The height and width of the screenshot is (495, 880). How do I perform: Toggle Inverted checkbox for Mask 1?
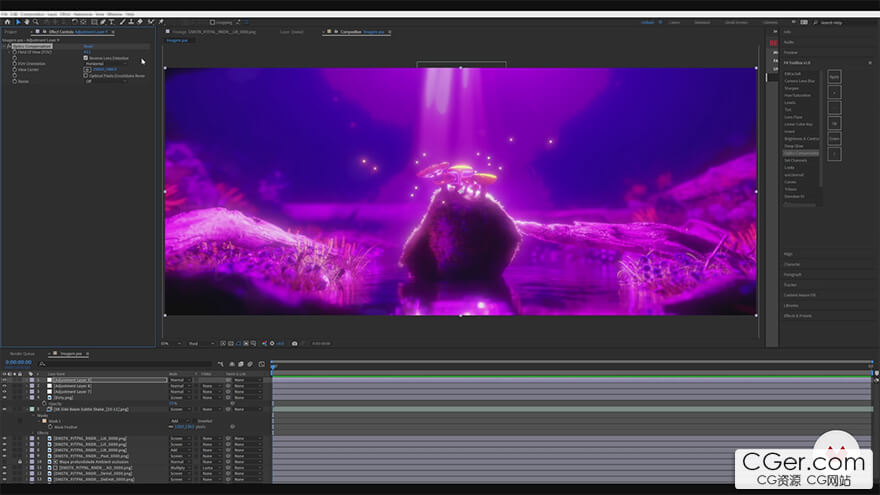(195, 421)
